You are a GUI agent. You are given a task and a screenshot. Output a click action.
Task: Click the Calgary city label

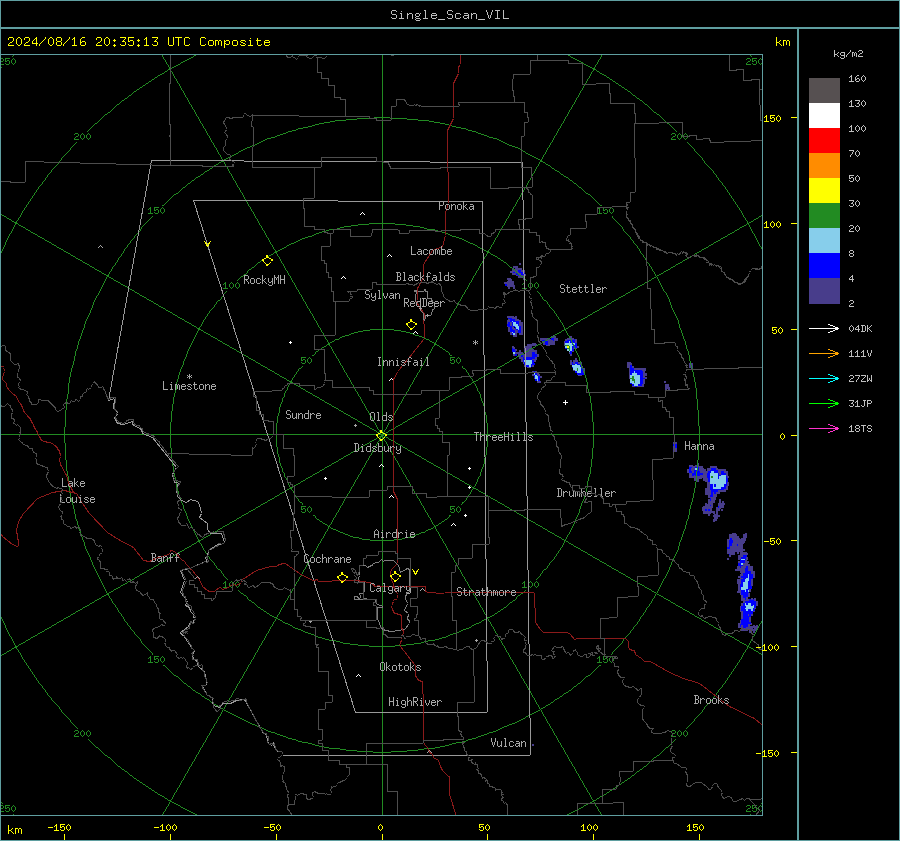(x=390, y=588)
